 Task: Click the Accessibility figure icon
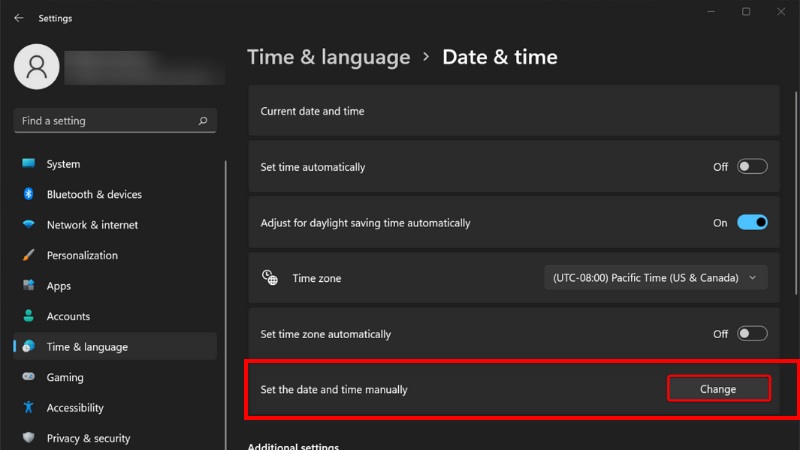[29, 407]
